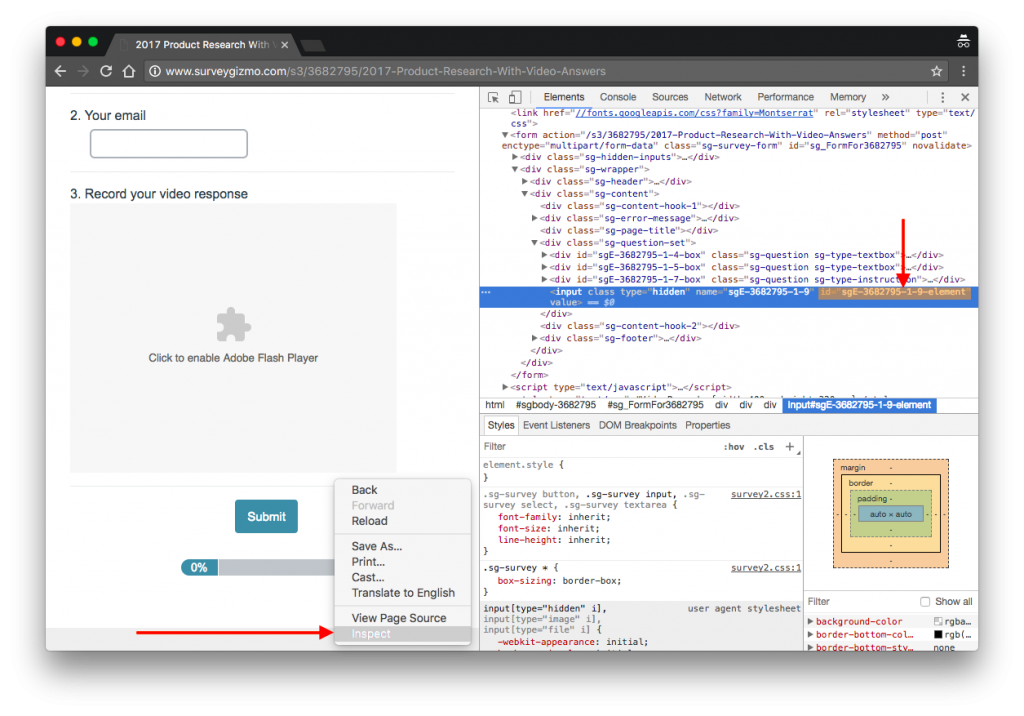Open Chrome three-dot menu
The image size is (1024, 716).
963,71
